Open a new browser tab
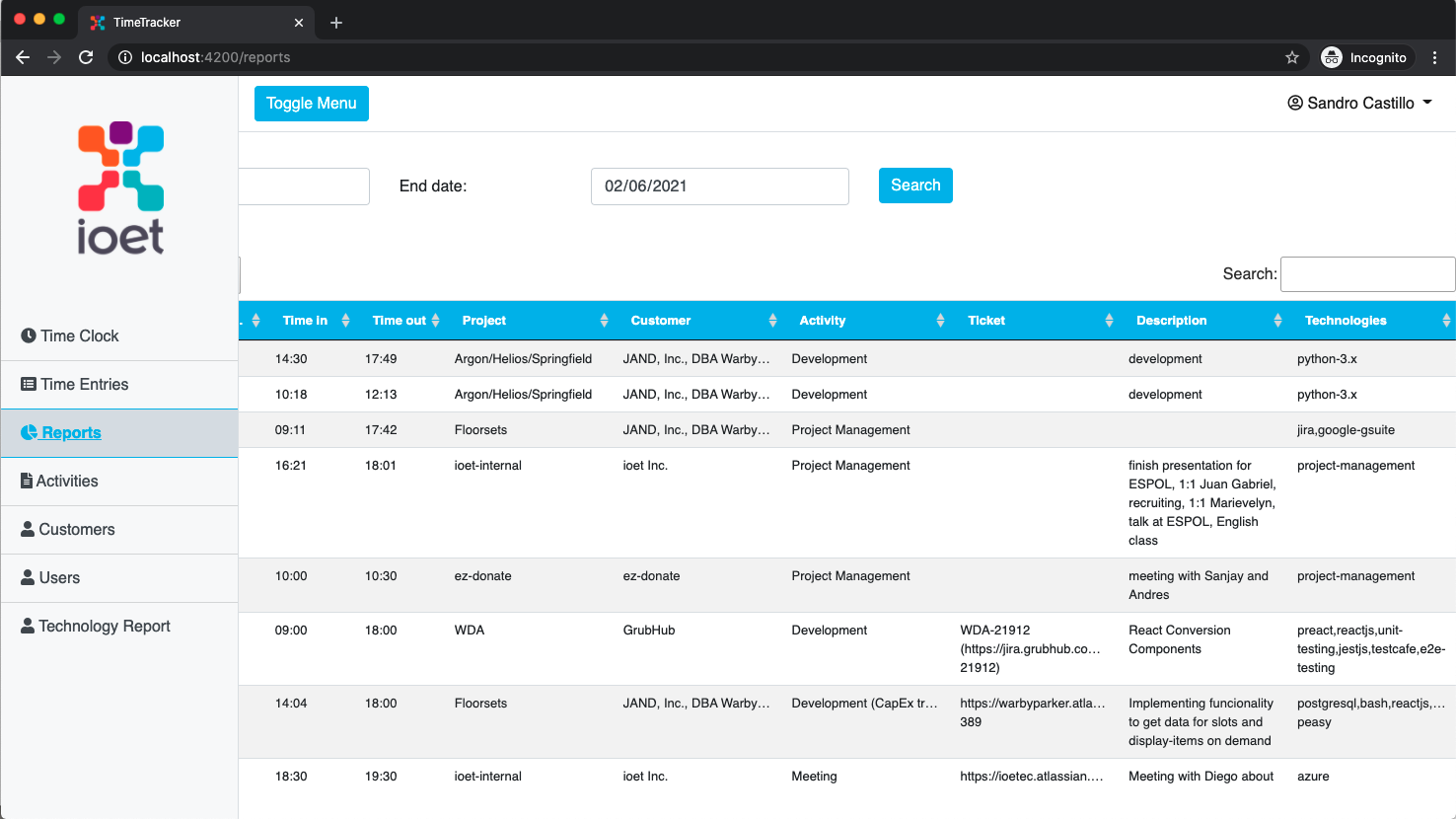This screenshot has width=1456, height=819. coord(336,22)
